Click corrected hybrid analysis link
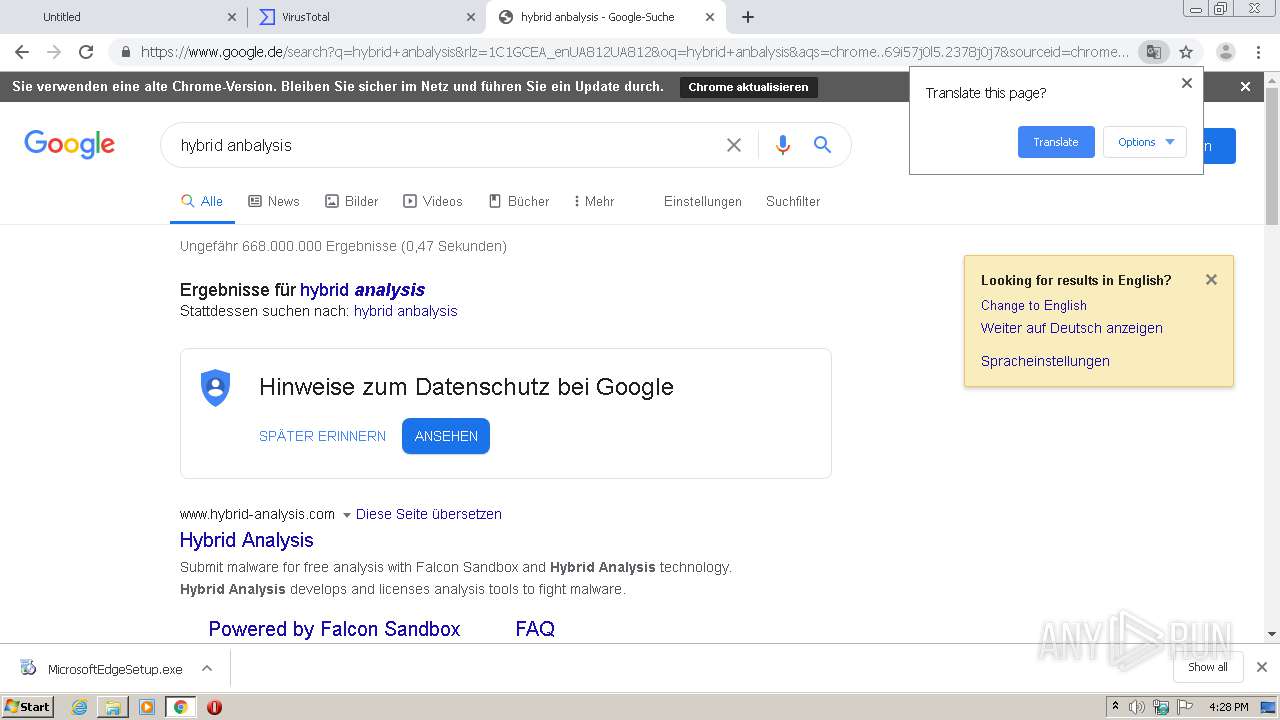This screenshot has width=1280, height=720. pyautogui.click(x=363, y=290)
